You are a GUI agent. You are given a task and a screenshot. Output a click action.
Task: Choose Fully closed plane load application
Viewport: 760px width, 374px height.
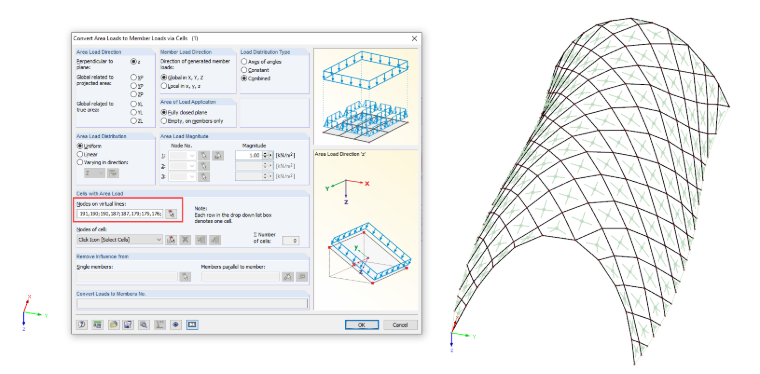coord(164,112)
